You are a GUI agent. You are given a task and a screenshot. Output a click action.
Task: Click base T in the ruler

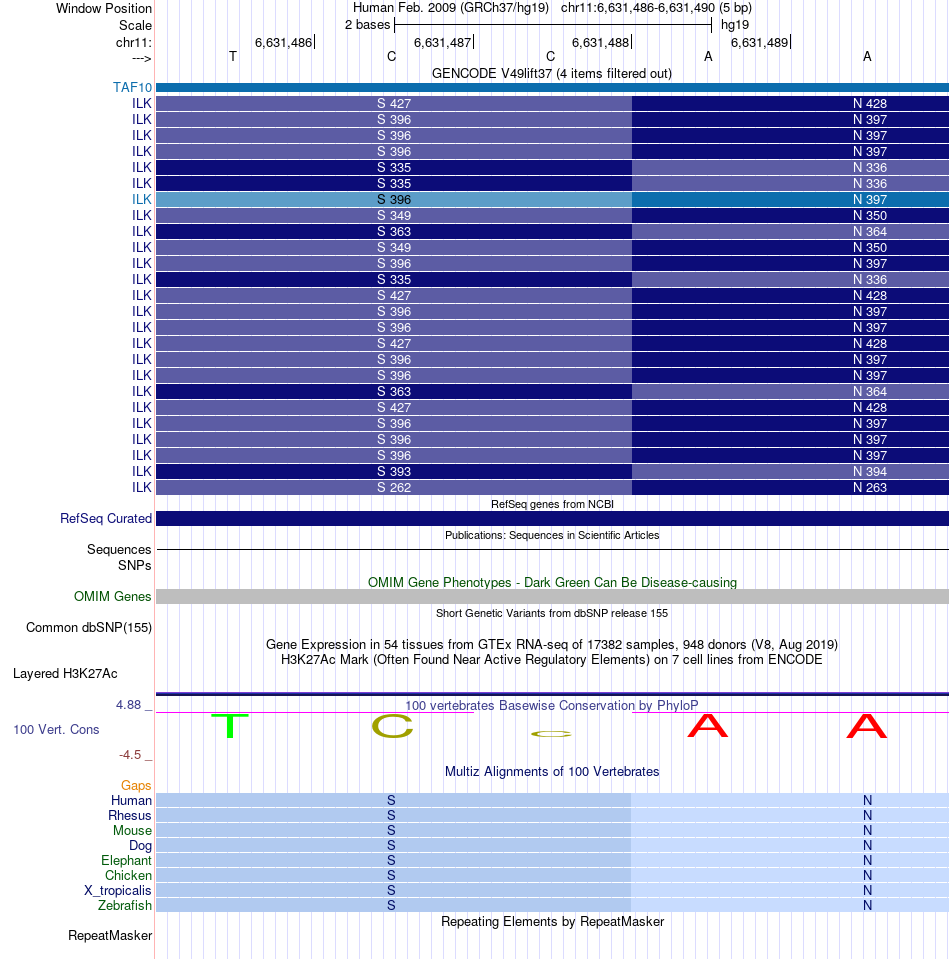coord(232,56)
